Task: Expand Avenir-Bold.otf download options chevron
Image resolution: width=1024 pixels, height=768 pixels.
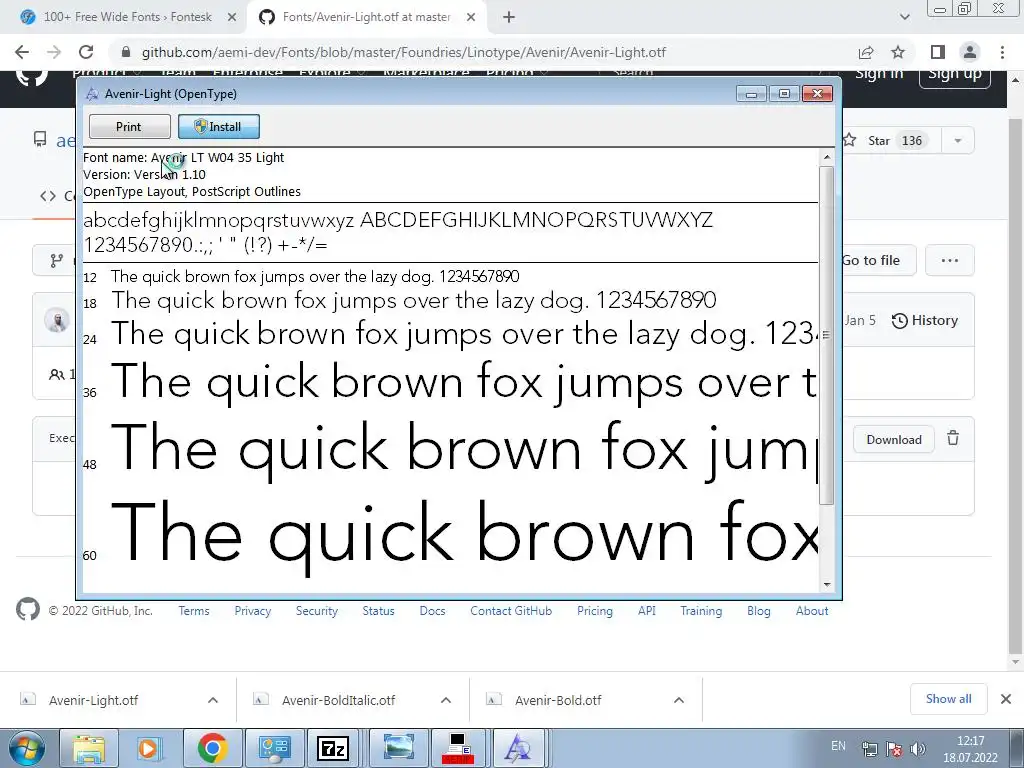Action: pyautogui.click(x=679, y=700)
